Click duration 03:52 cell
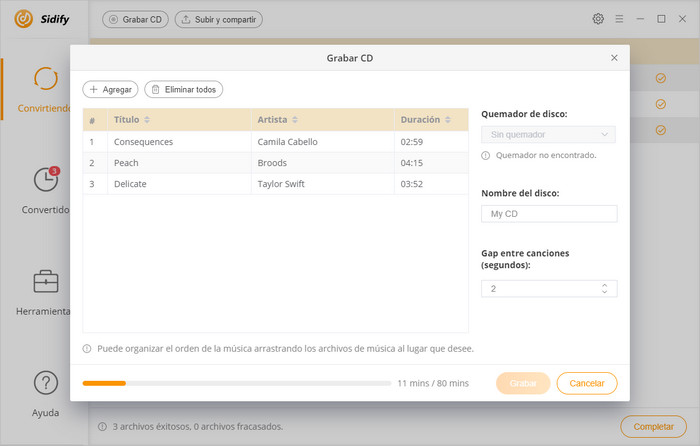 (412, 183)
